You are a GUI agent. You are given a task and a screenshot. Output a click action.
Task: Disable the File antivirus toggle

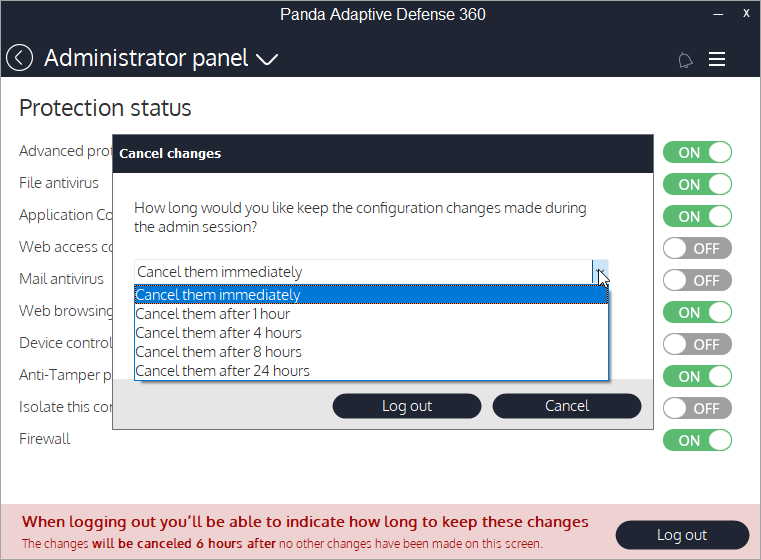697,185
